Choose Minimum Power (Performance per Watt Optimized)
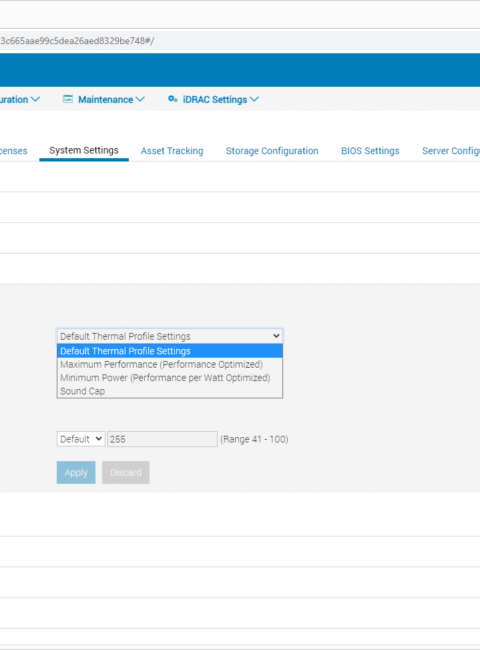The height and width of the screenshot is (650, 480). (x=170, y=378)
